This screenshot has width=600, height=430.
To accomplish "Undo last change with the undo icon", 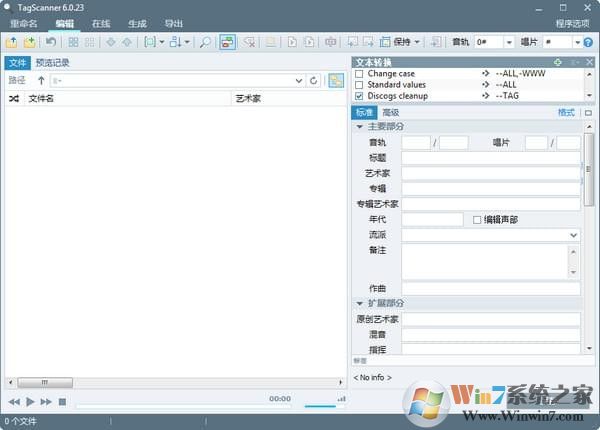I will (51, 42).
